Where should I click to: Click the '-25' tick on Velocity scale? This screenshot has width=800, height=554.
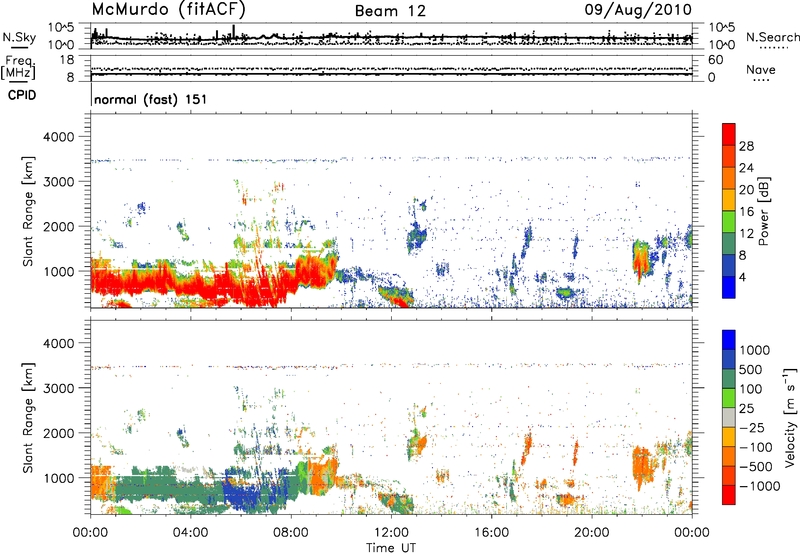pyautogui.click(x=752, y=427)
